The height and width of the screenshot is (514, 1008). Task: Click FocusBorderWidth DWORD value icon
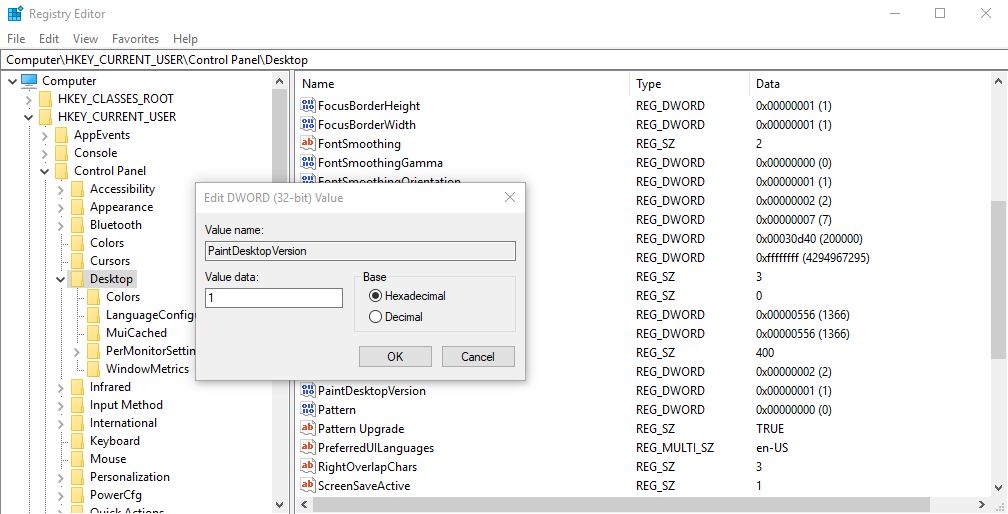pos(308,125)
